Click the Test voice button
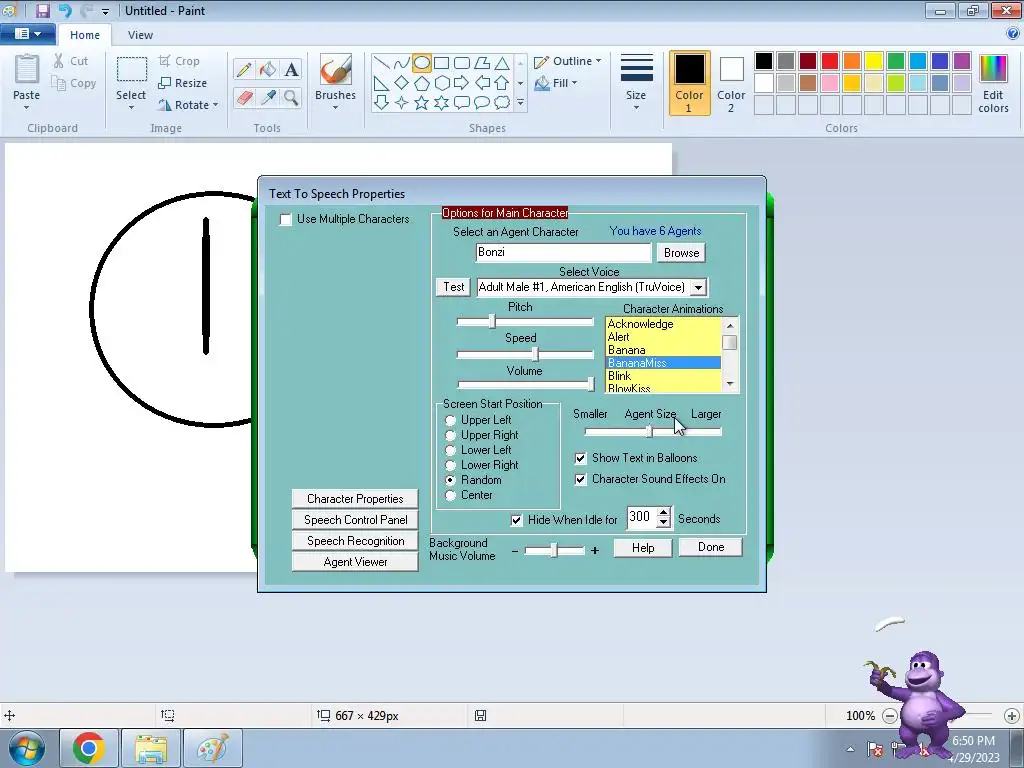Screen dimensions: 1024x768 tap(453, 287)
